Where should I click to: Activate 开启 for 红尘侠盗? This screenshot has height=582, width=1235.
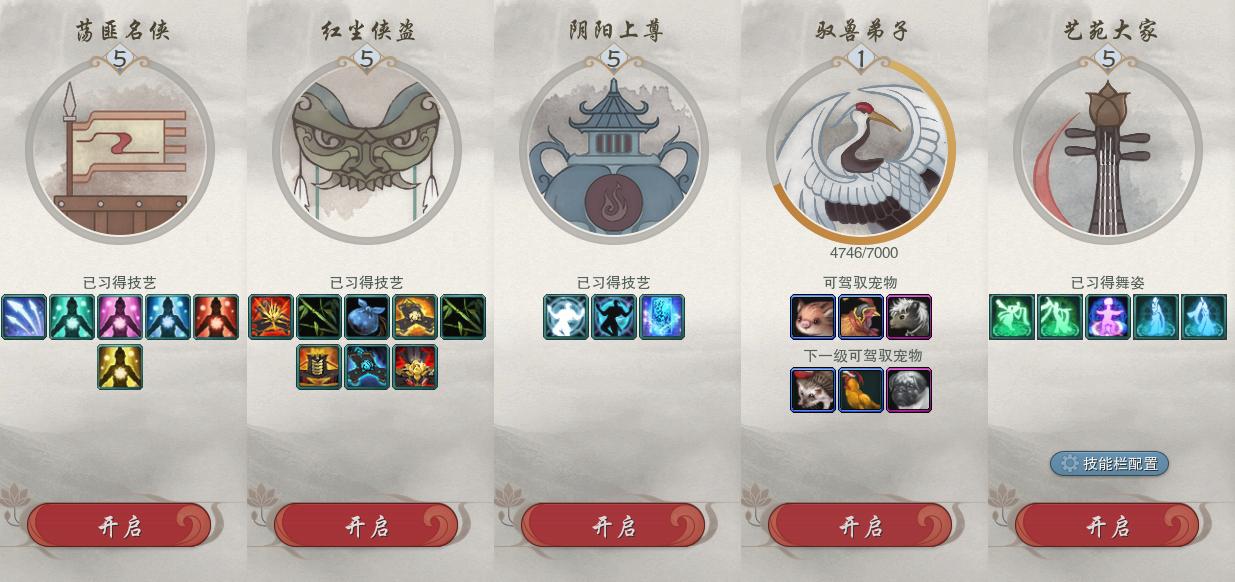pos(366,526)
